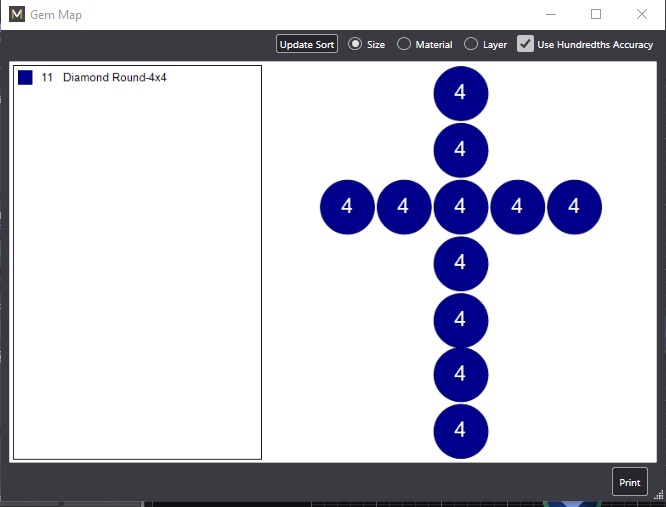Click the bottom gem circle of the cross
666x507 pixels.
point(460,431)
